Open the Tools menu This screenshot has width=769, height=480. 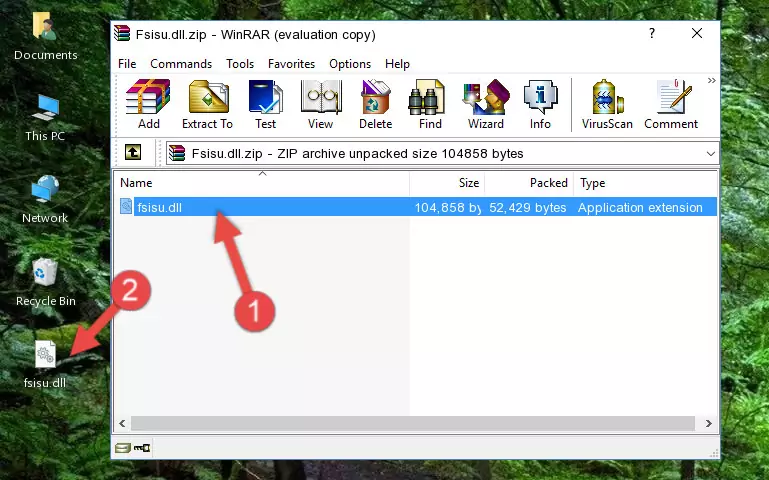240,64
